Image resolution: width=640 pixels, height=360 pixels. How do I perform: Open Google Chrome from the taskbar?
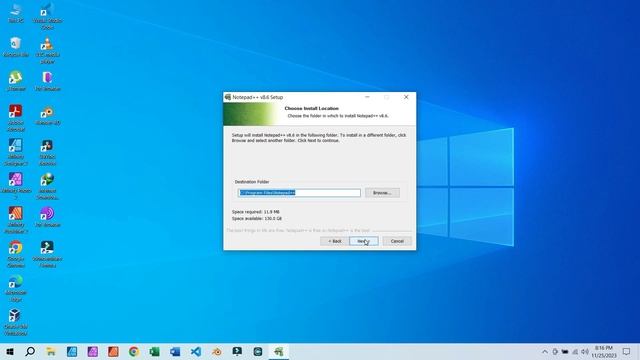point(134,351)
